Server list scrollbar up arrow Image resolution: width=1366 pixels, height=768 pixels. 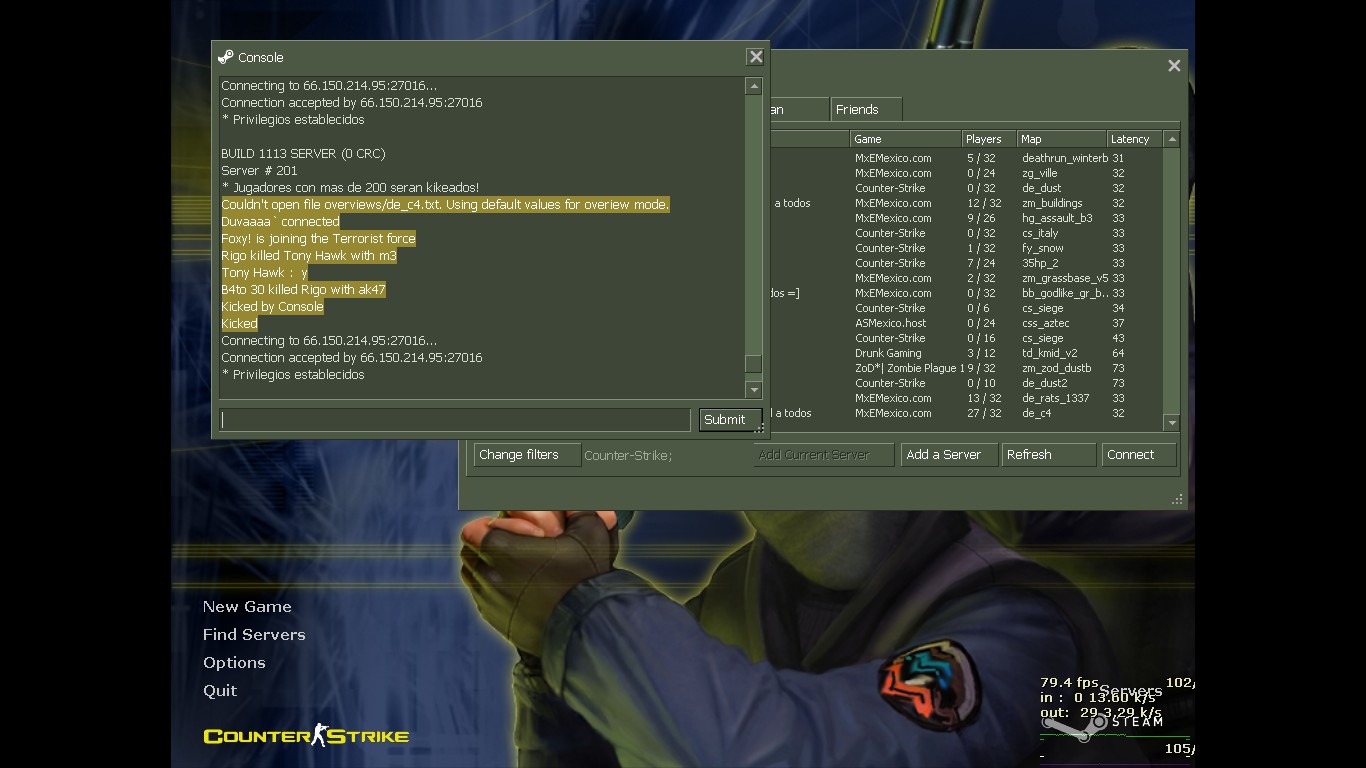[1172, 140]
